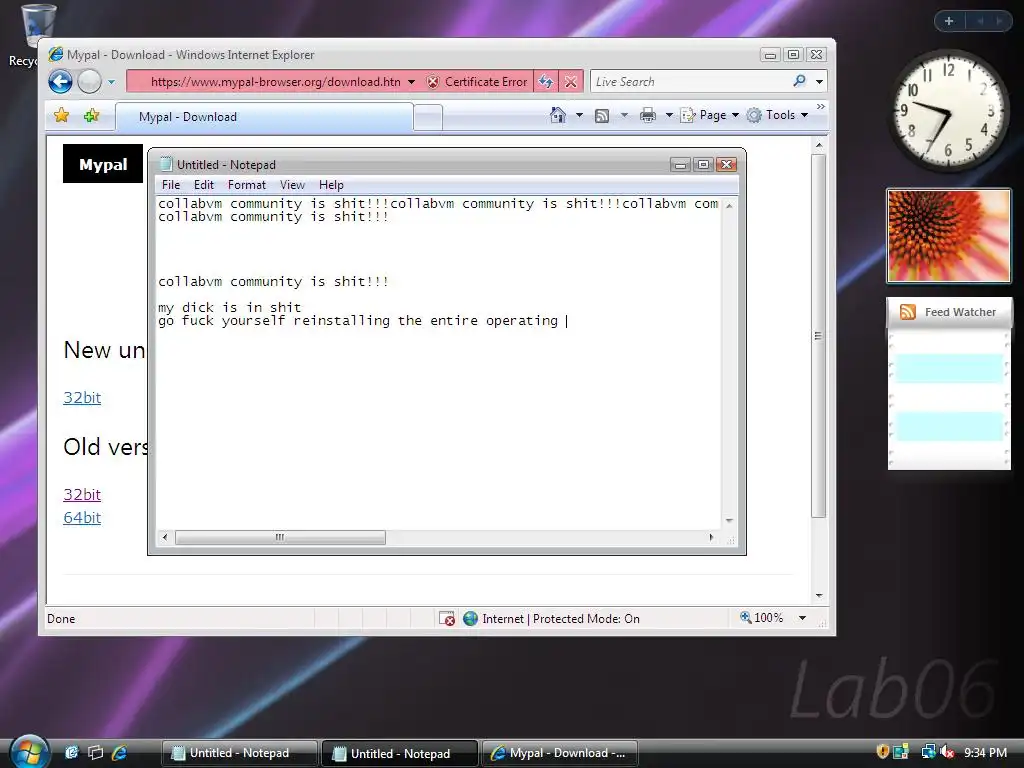
Task: Expand the feeds dropdown arrow
Action: click(624, 115)
